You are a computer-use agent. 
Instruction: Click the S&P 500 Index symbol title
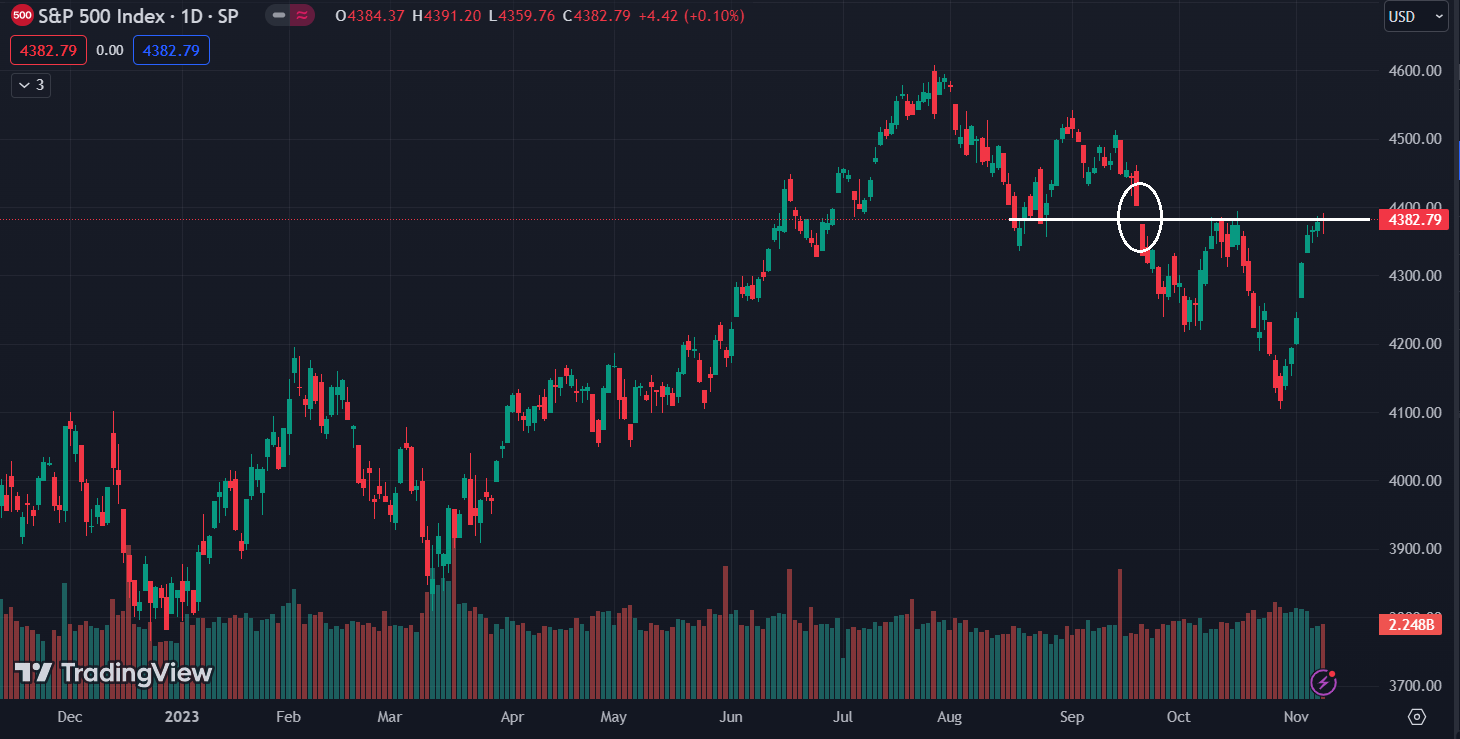tap(139, 16)
